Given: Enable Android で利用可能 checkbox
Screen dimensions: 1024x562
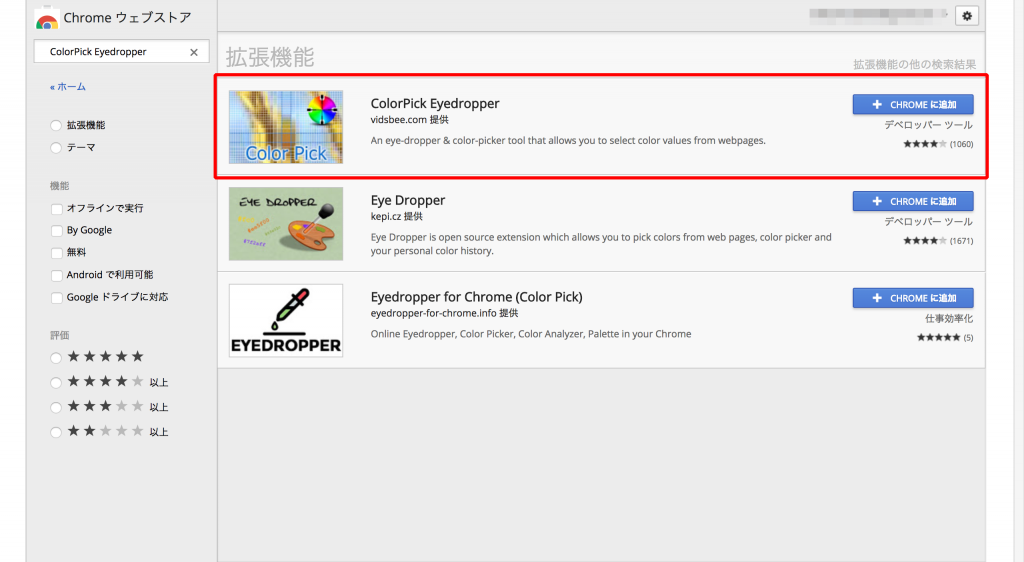Looking at the screenshot, I should coord(57,275).
